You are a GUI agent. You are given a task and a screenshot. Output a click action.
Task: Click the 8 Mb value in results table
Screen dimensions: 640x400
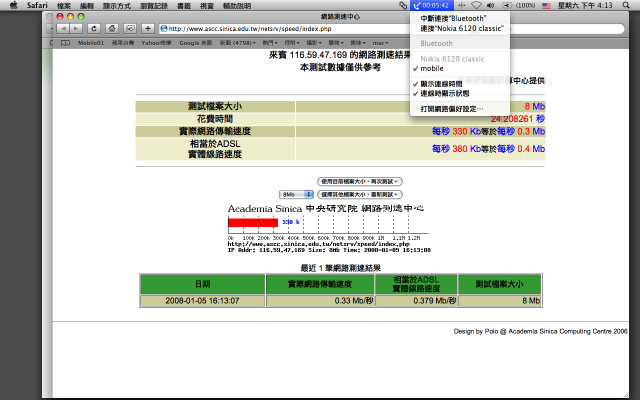click(535, 107)
